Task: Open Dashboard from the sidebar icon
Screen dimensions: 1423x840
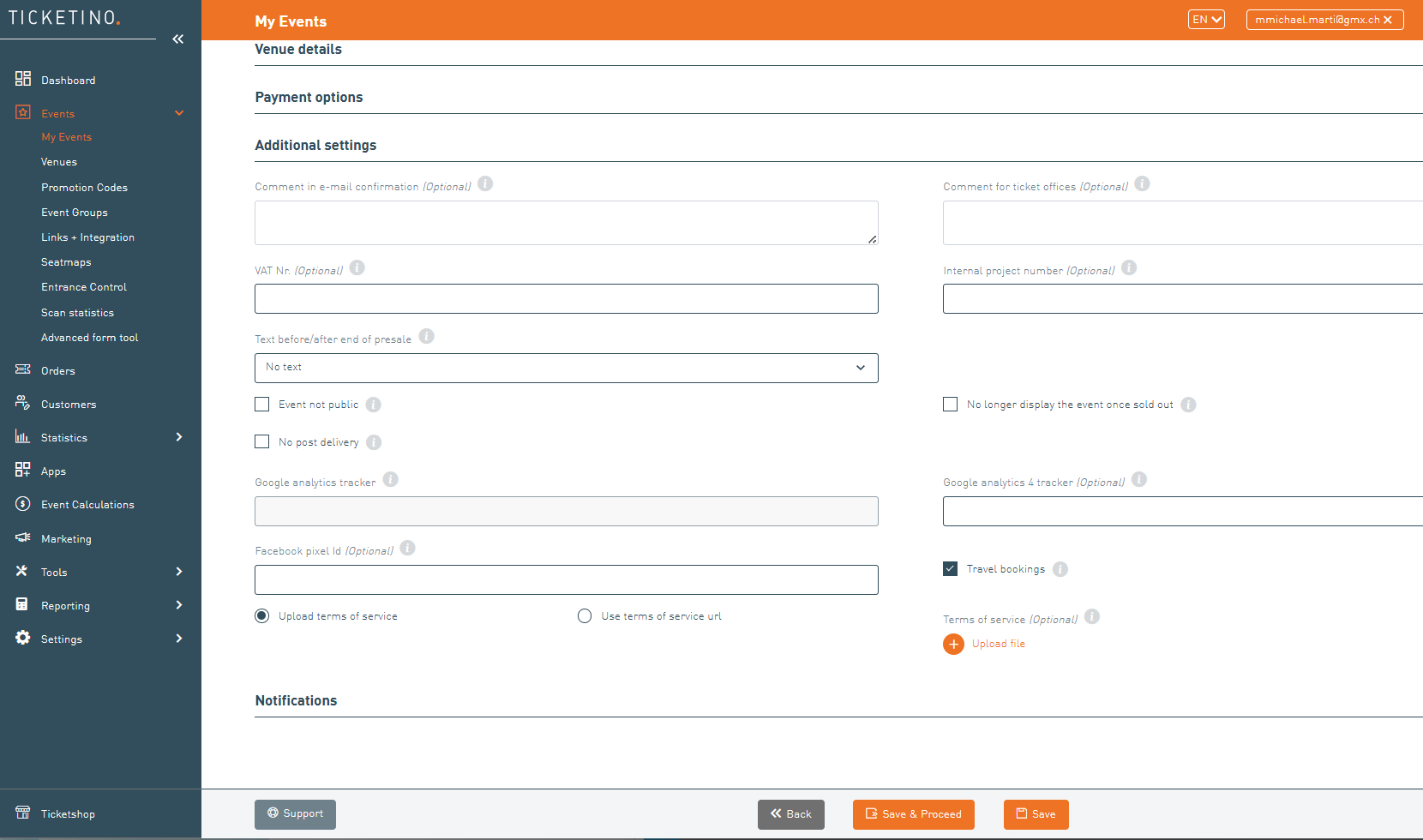Action: (23, 80)
